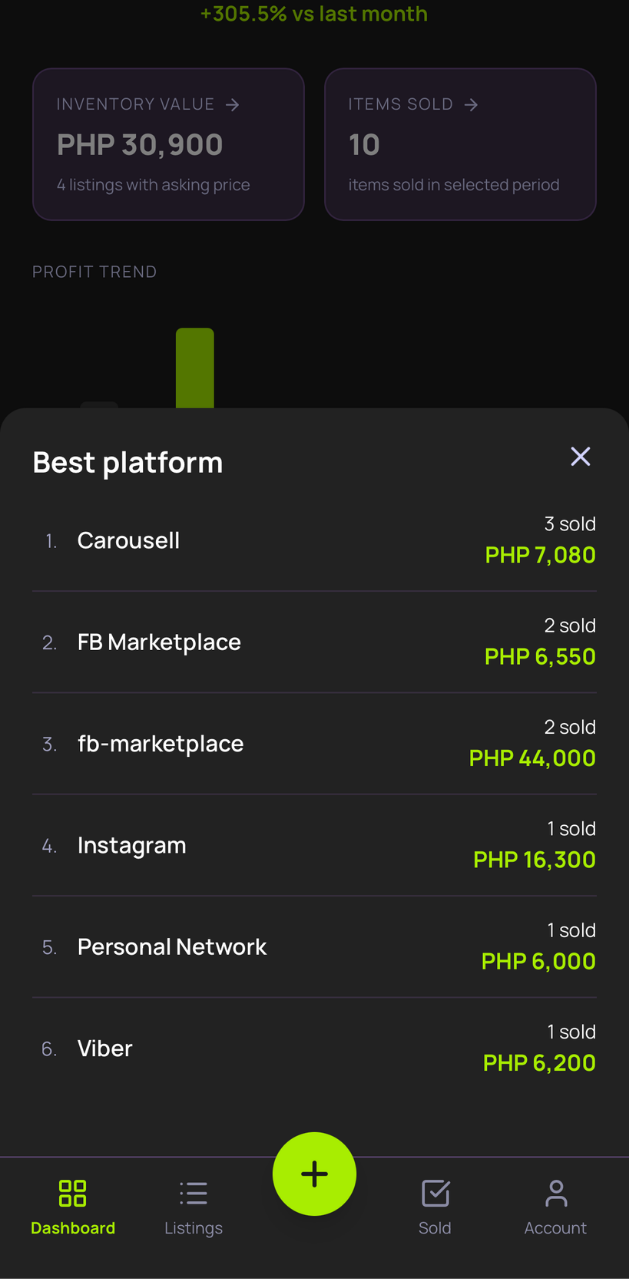The image size is (629, 1279).
Task: Switch to the Sold tab
Action: click(435, 1205)
